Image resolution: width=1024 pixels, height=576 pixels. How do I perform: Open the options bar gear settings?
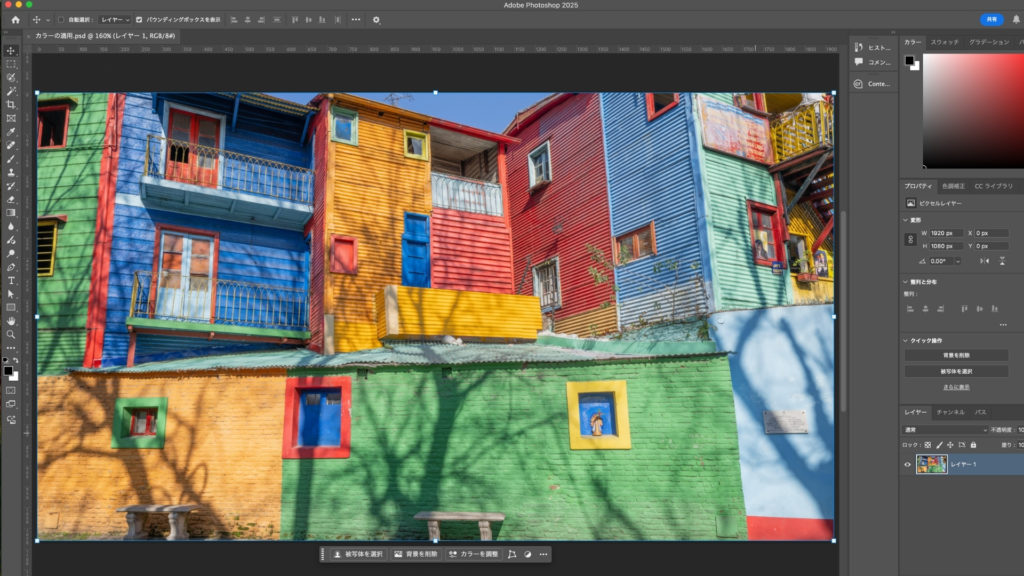tap(376, 19)
